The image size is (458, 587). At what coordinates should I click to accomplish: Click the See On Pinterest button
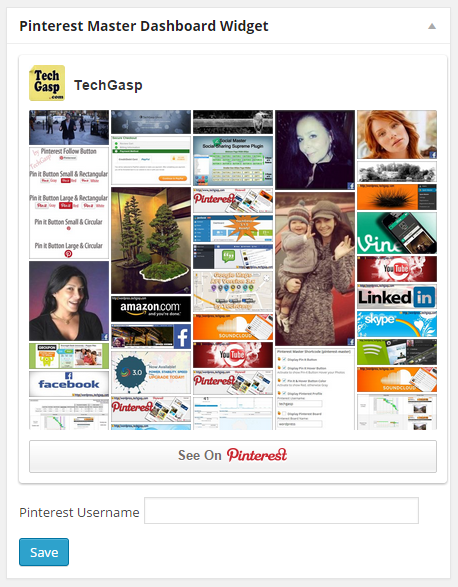(x=233, y=456)
